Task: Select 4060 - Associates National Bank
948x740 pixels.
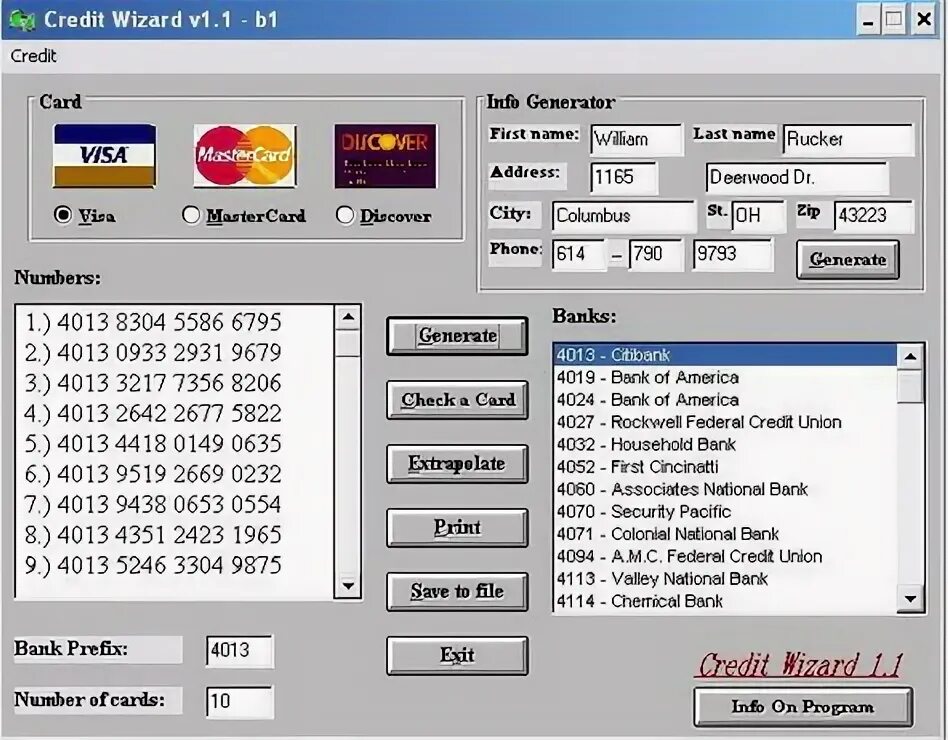Action: (x=725, y=489)
